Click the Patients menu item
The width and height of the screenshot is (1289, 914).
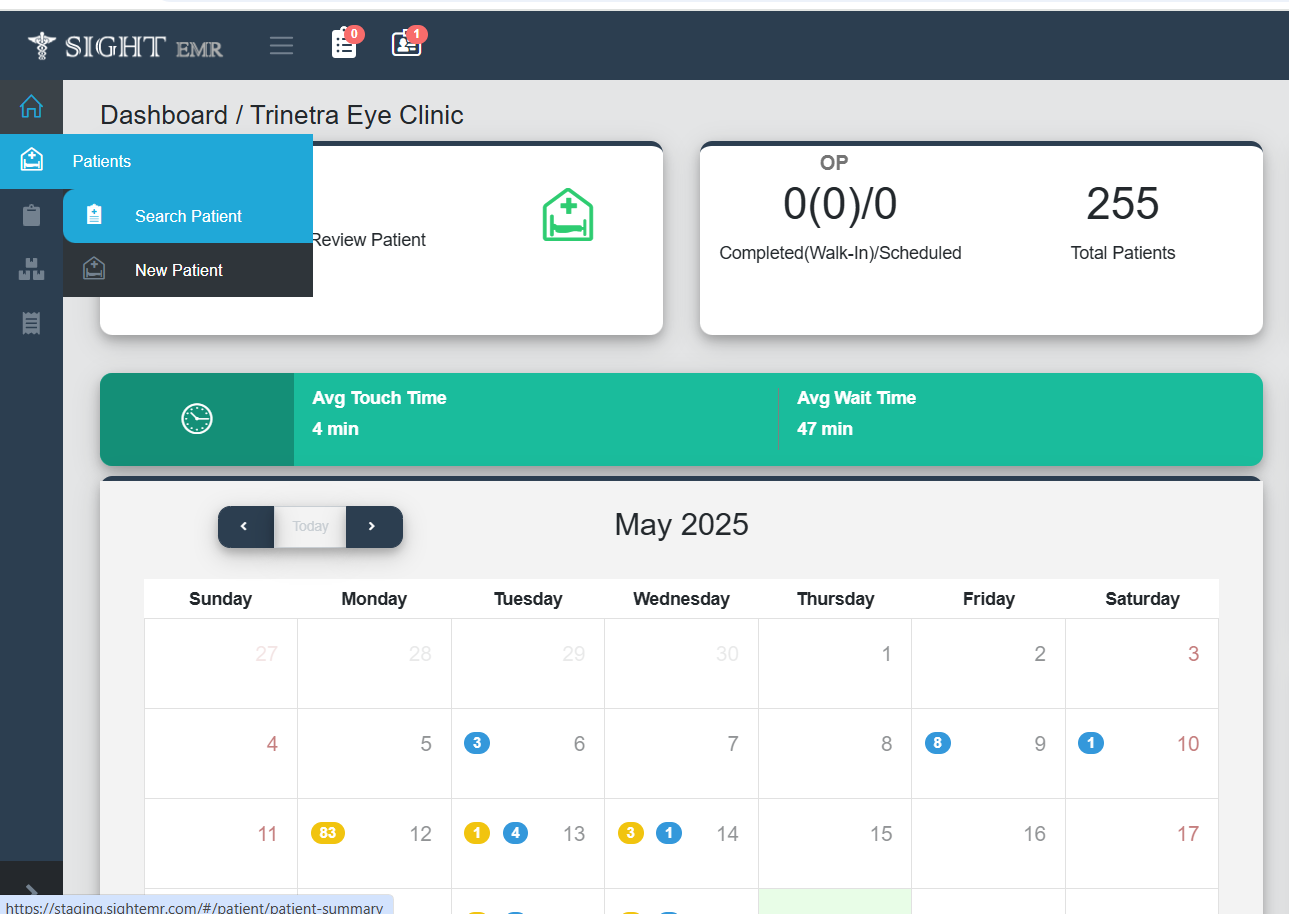(101, 161)
